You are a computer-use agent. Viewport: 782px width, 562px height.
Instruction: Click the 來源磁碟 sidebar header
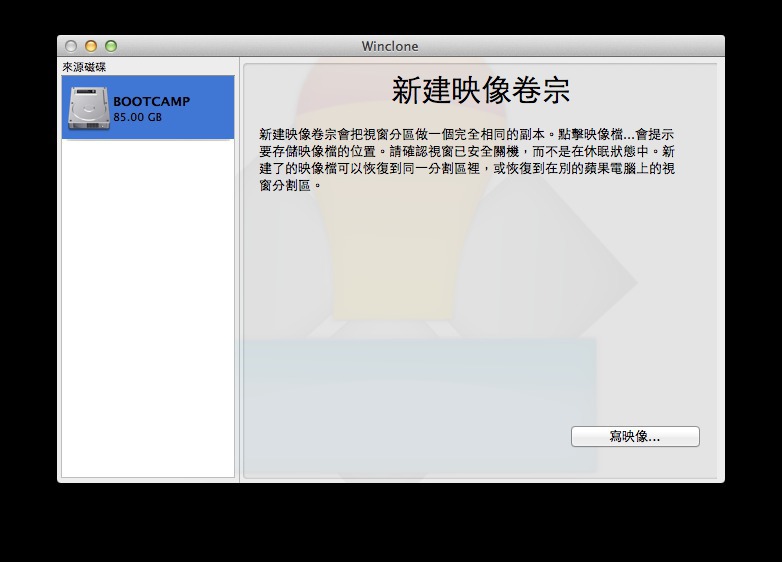(84, 67)
